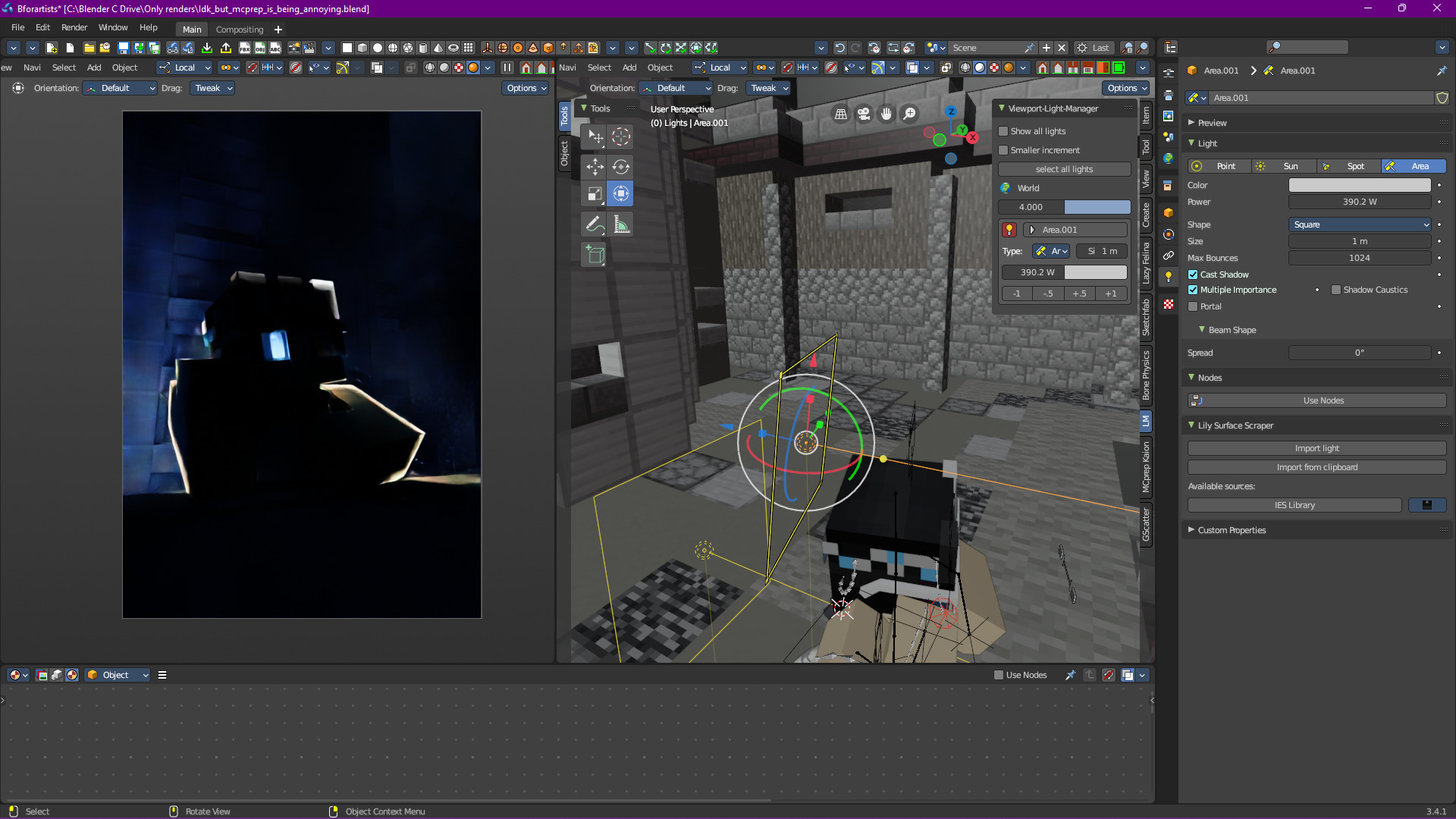Expand the Custom Properties panel
Image resolution: width=1456 pixels, height=819 pixels.
tap(1191, 530)
